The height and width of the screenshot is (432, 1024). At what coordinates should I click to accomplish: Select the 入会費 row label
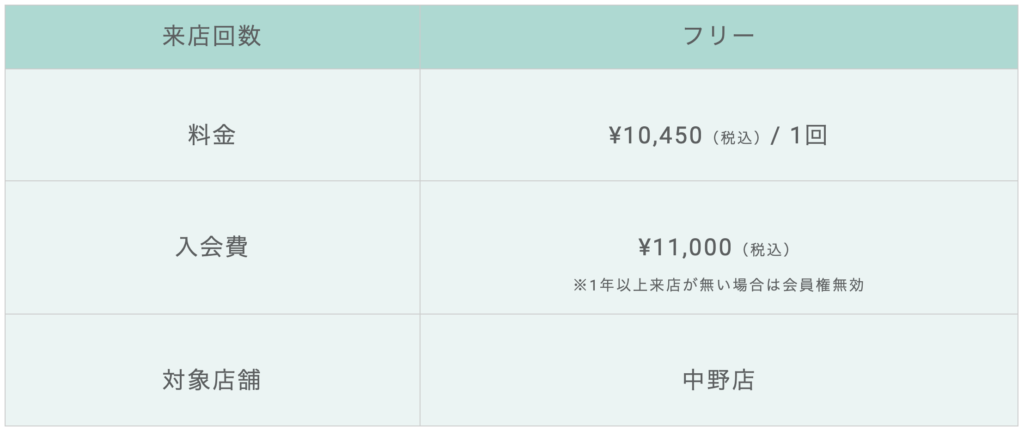212,247
